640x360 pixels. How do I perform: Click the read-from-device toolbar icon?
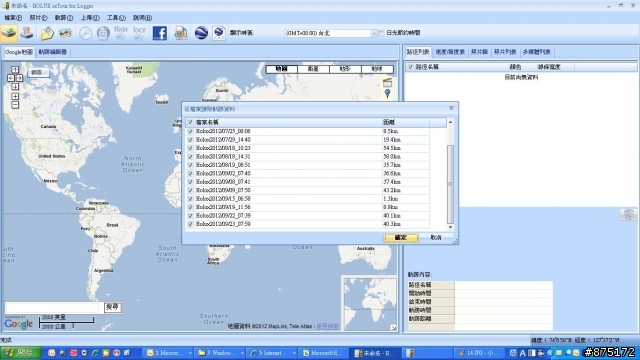pyautogui.click(x=9, y=33)
